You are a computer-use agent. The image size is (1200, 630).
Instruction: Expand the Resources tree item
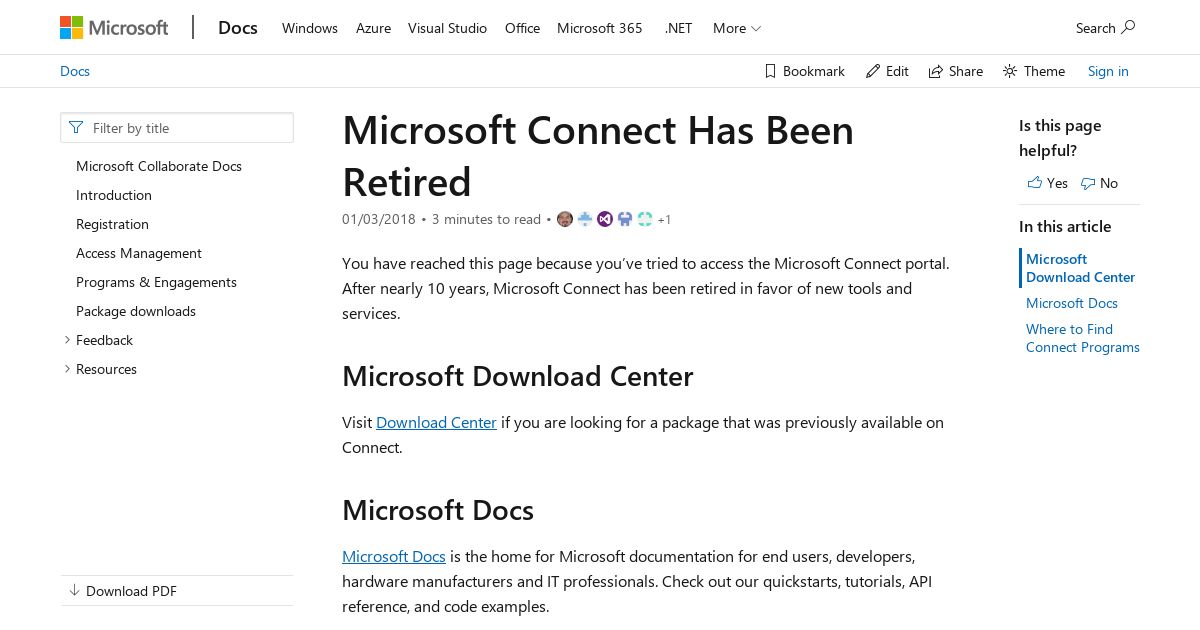67,369
